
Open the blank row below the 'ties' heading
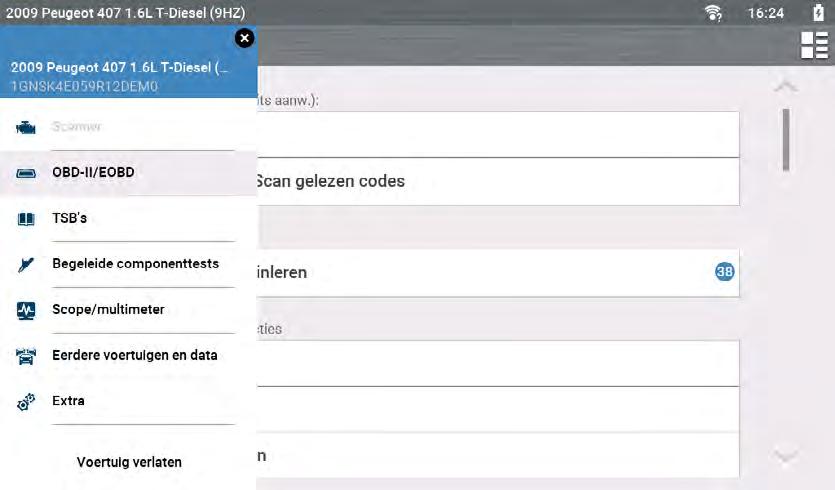[498, 363]
